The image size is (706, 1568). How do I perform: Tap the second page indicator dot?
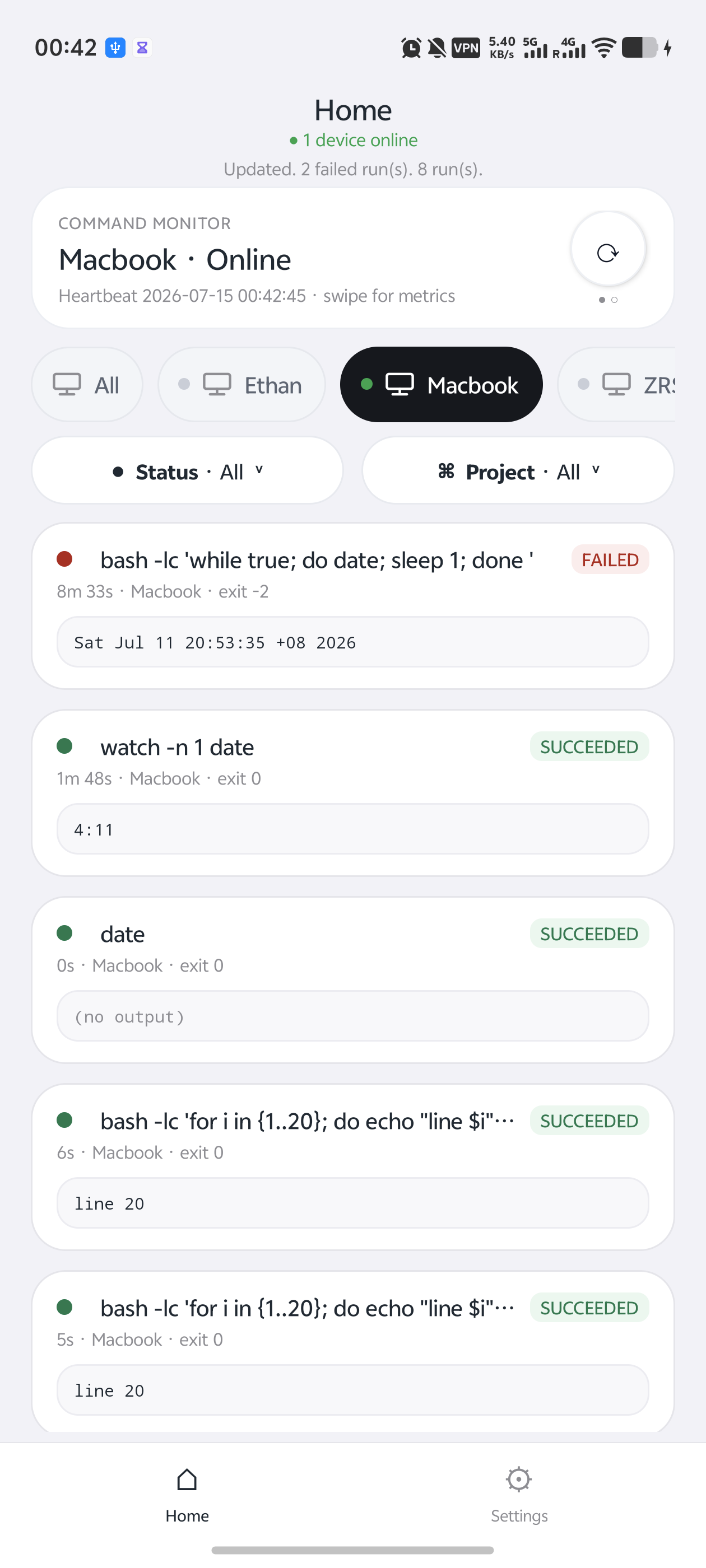click(615, 300)
